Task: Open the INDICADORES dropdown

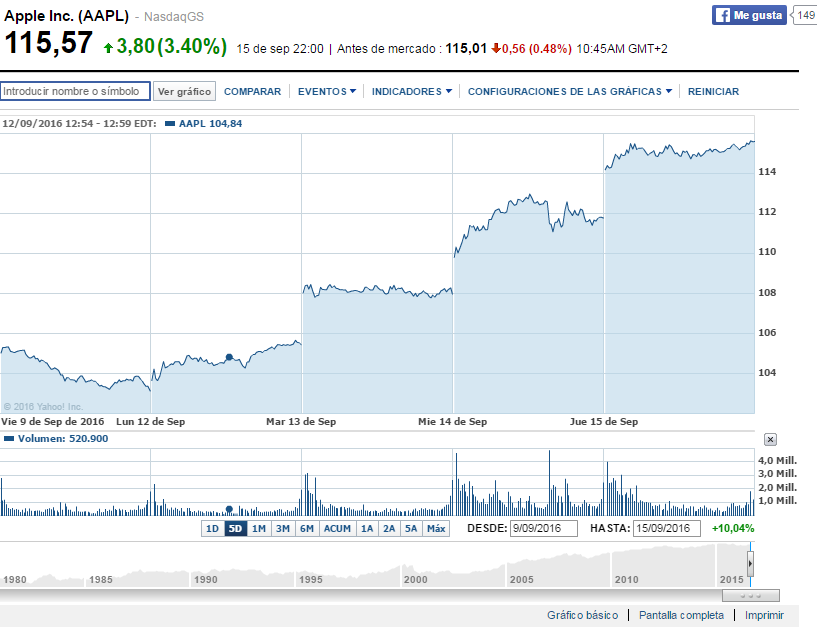Action: 412,92
